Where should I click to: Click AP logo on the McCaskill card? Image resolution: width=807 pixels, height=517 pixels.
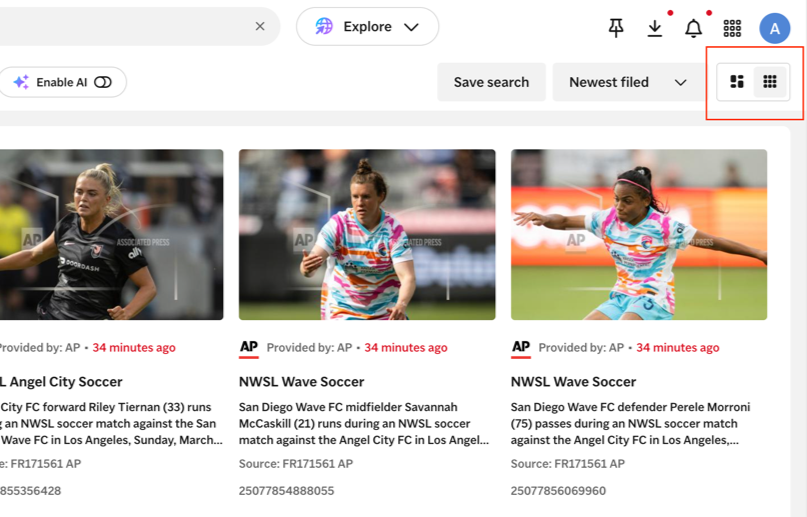[249, 348]
